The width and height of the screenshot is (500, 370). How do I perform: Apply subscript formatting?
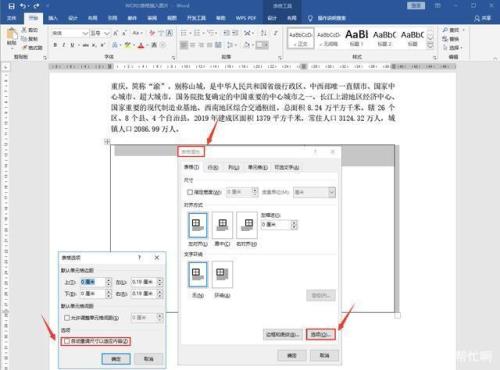pos(94,45)
